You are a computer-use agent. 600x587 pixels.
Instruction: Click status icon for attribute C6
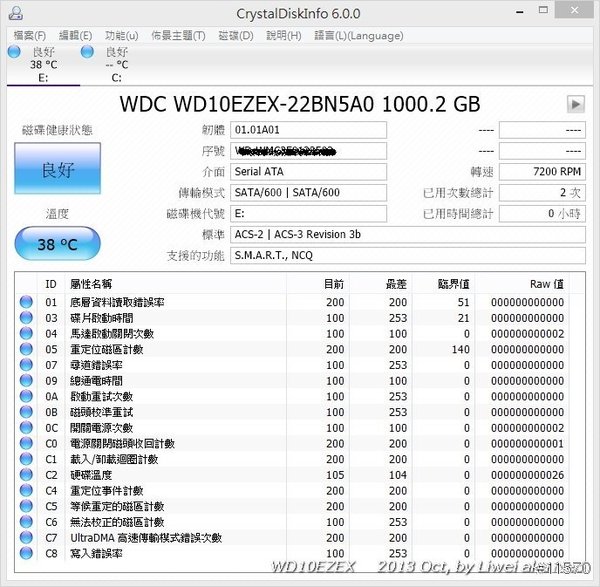(26, 522)
